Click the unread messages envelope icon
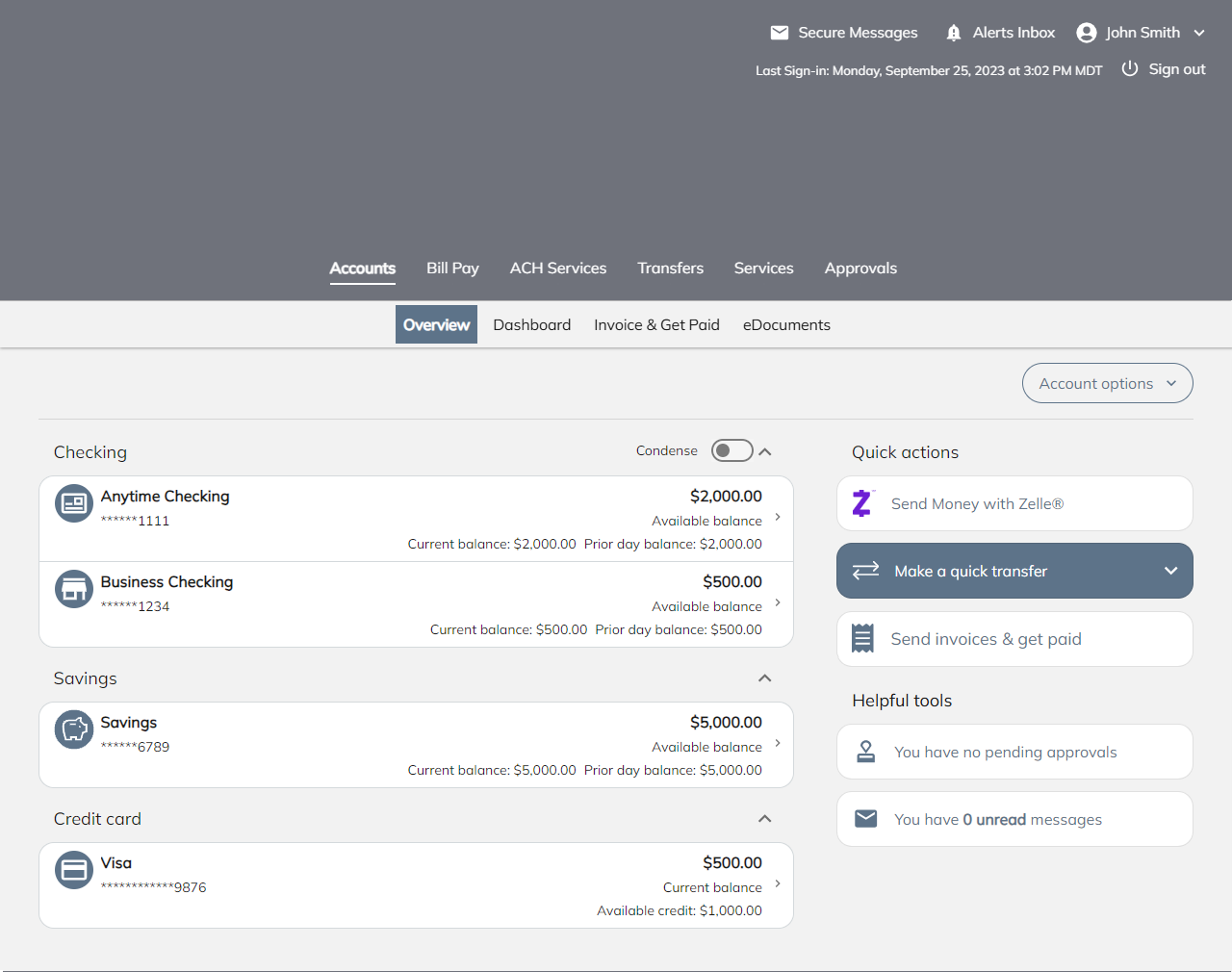The width and height of the screenshot is (1232, 972). [x=866, y=819]
